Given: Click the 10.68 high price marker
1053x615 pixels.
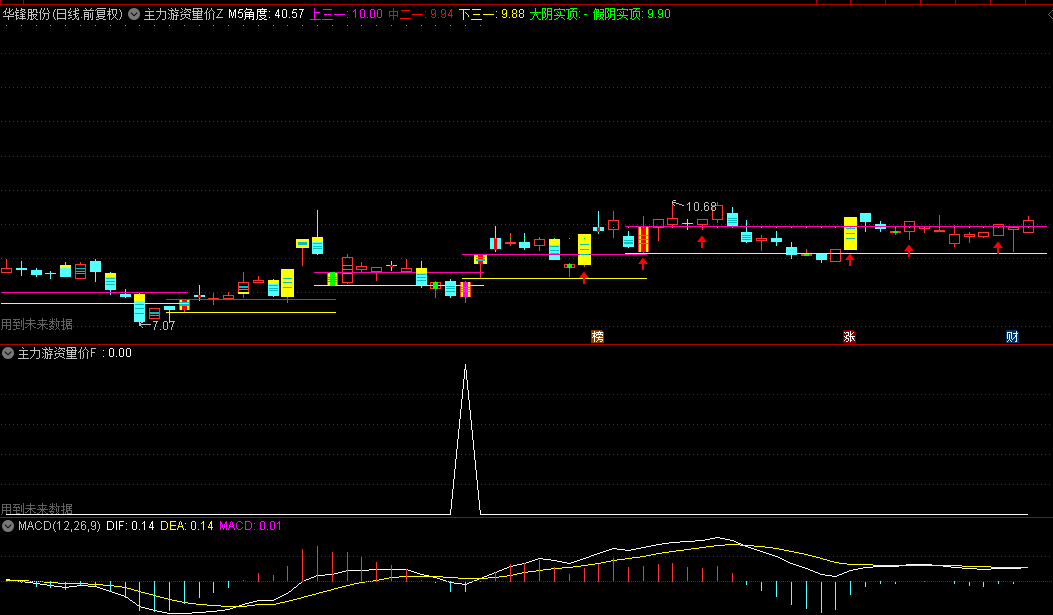Looking at the screenshot, I should [700, 207].
